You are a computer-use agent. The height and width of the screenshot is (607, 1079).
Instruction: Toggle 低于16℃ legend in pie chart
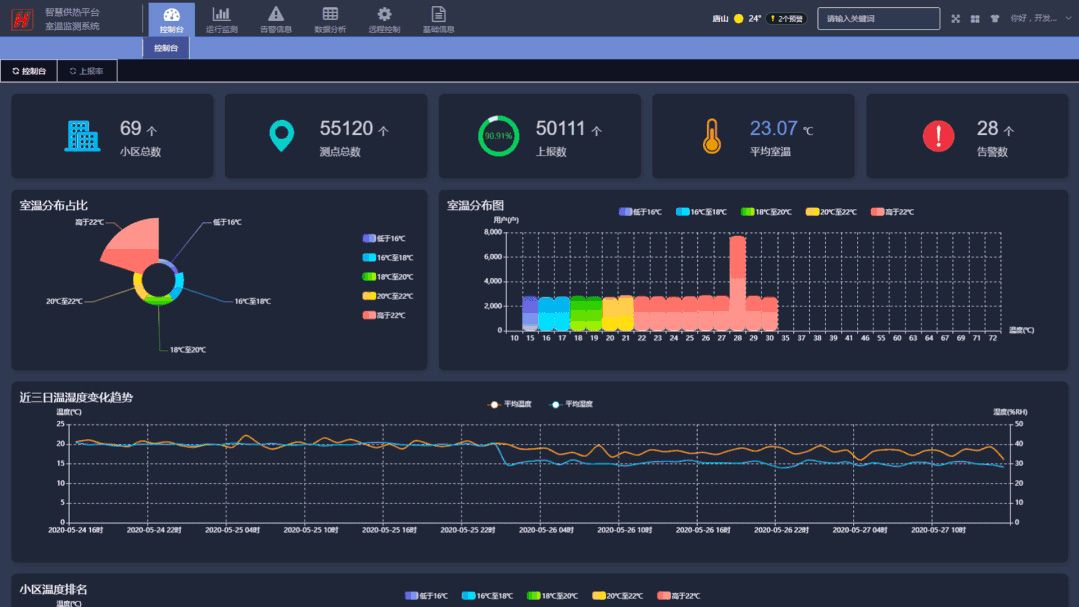(384, 238)
